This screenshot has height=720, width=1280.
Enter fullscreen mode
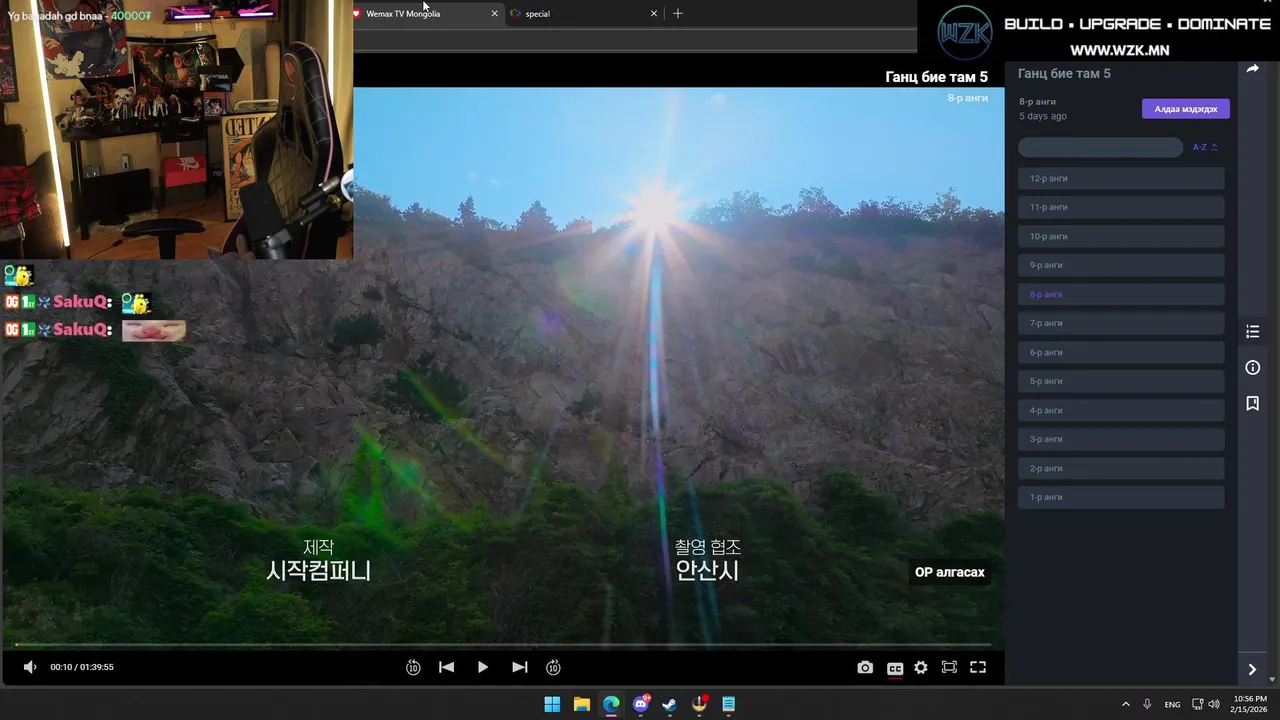pos(978,668)
